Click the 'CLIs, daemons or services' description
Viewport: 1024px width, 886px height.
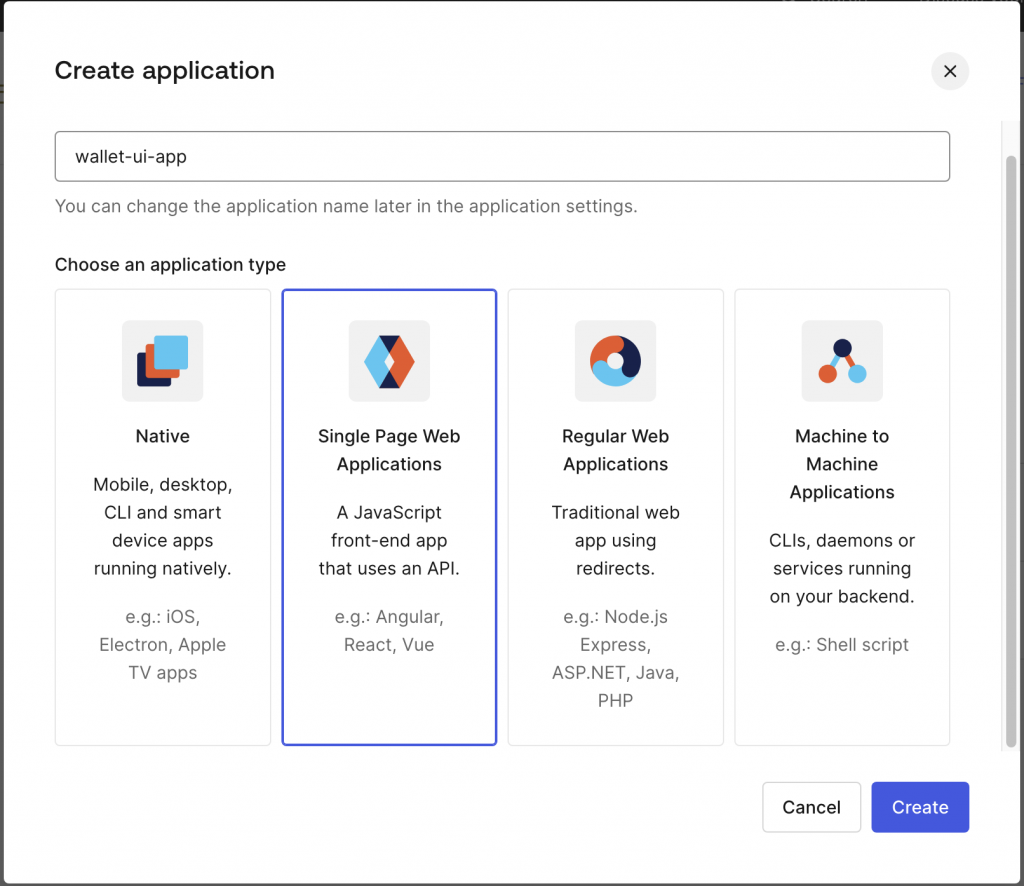[842, 568]
